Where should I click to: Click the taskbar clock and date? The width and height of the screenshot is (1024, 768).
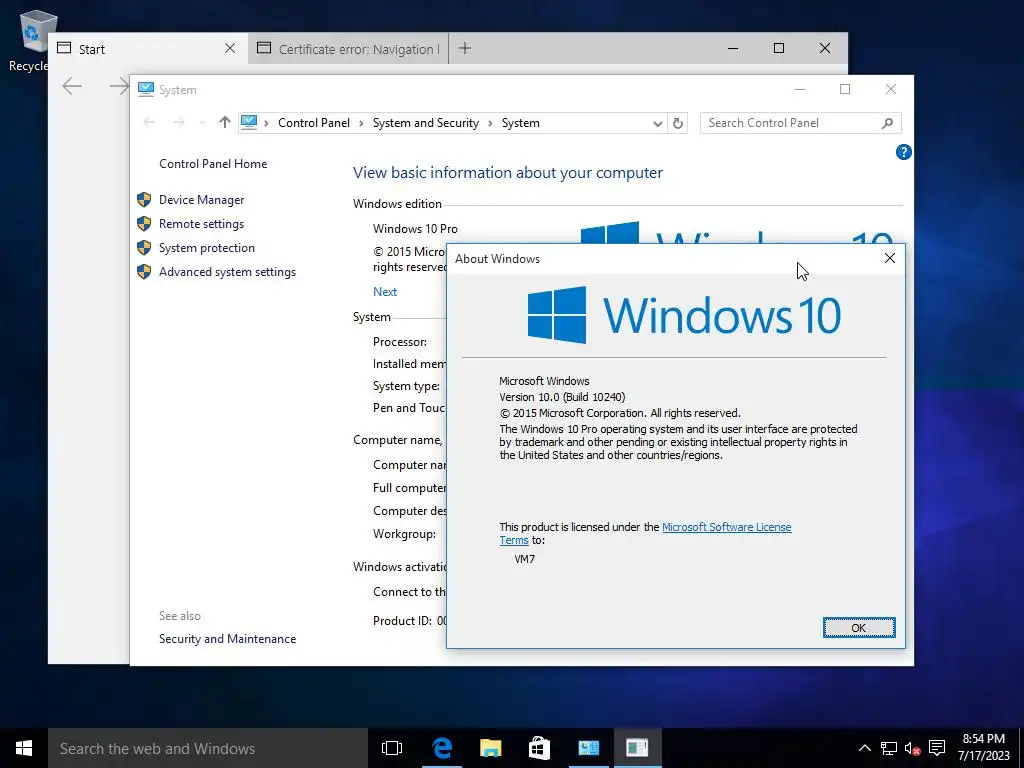984,748
